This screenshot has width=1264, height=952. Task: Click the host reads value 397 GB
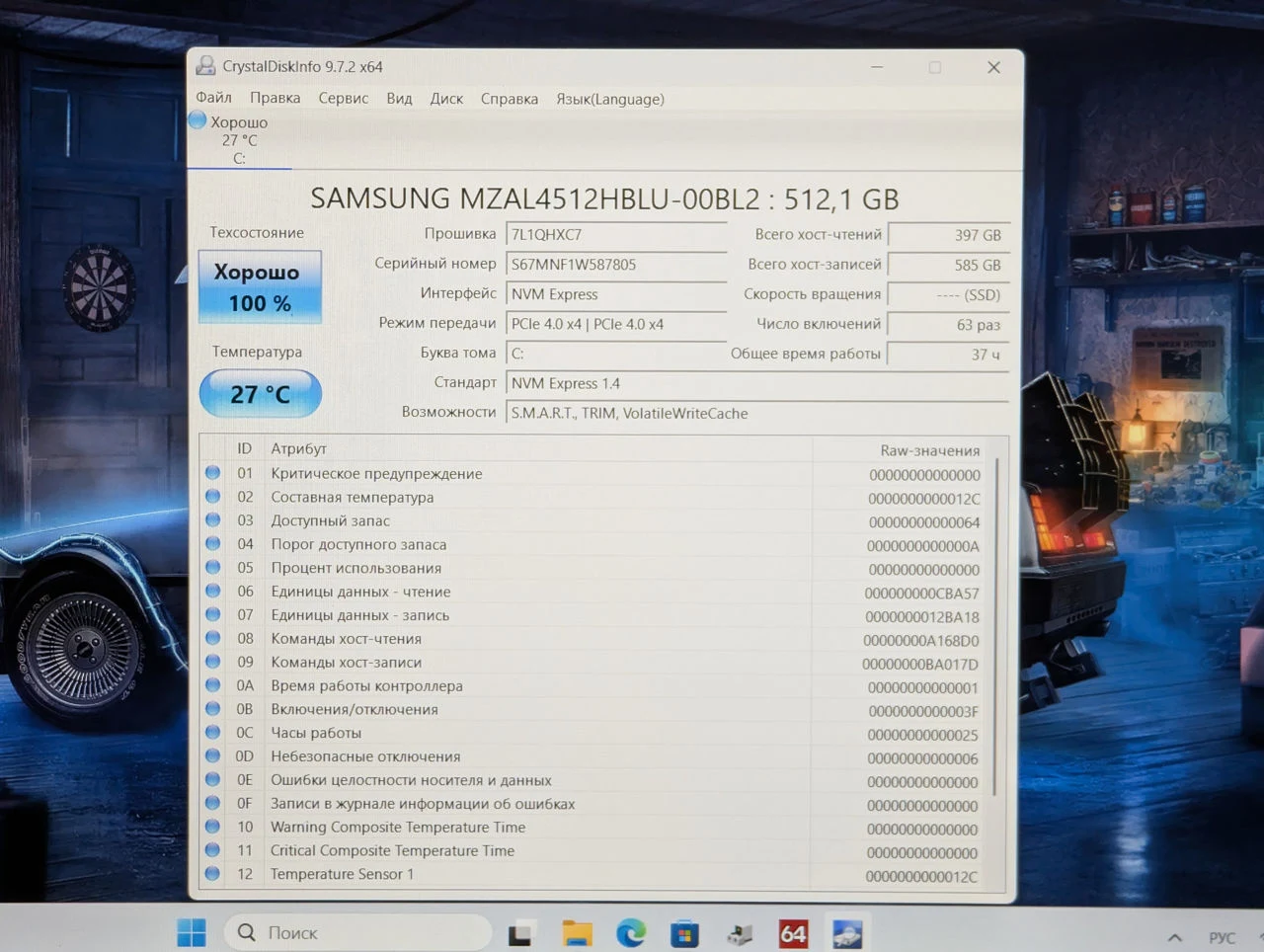point(948,235)
